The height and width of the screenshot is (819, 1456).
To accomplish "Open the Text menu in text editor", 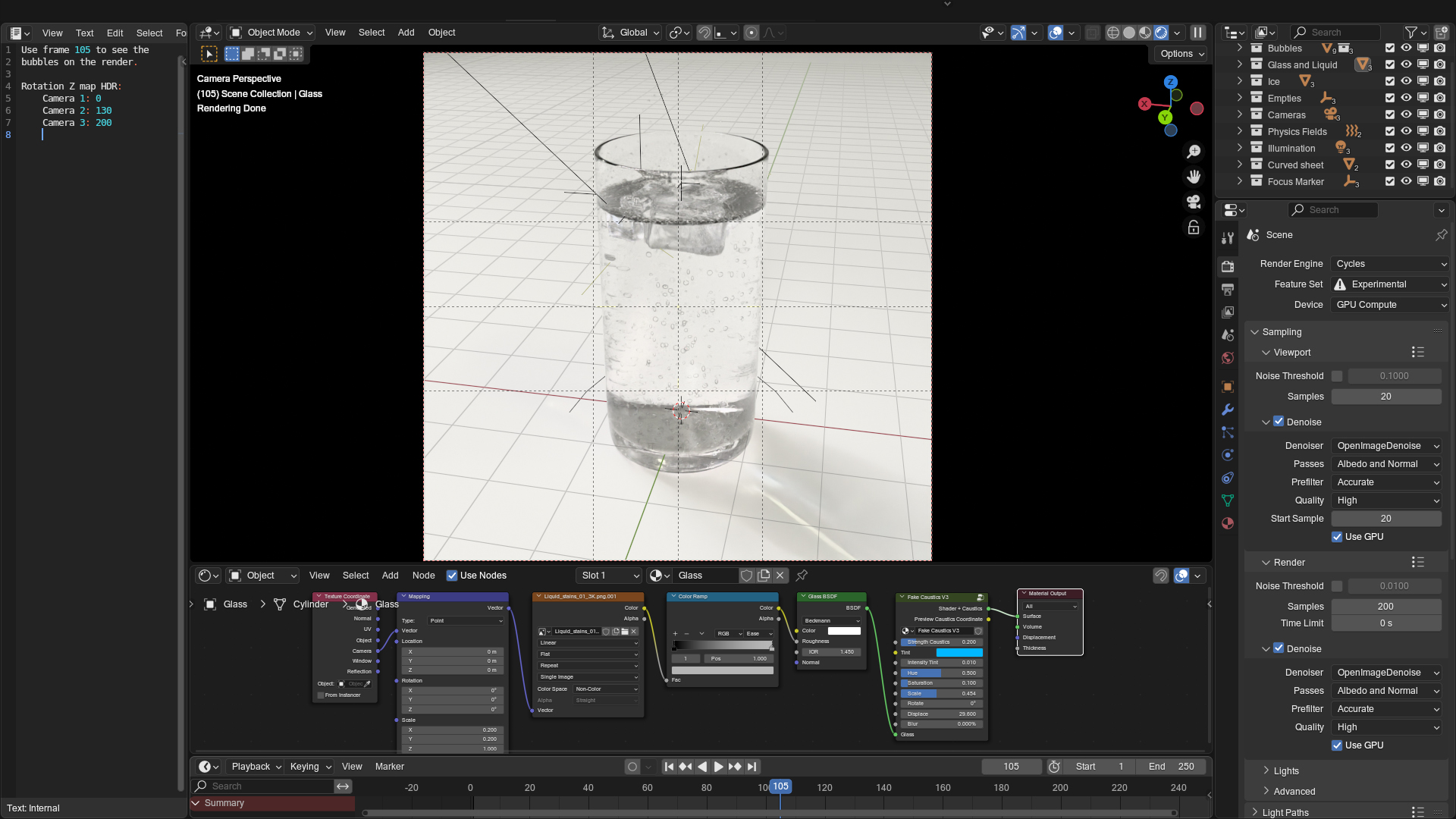I will 84,33.
